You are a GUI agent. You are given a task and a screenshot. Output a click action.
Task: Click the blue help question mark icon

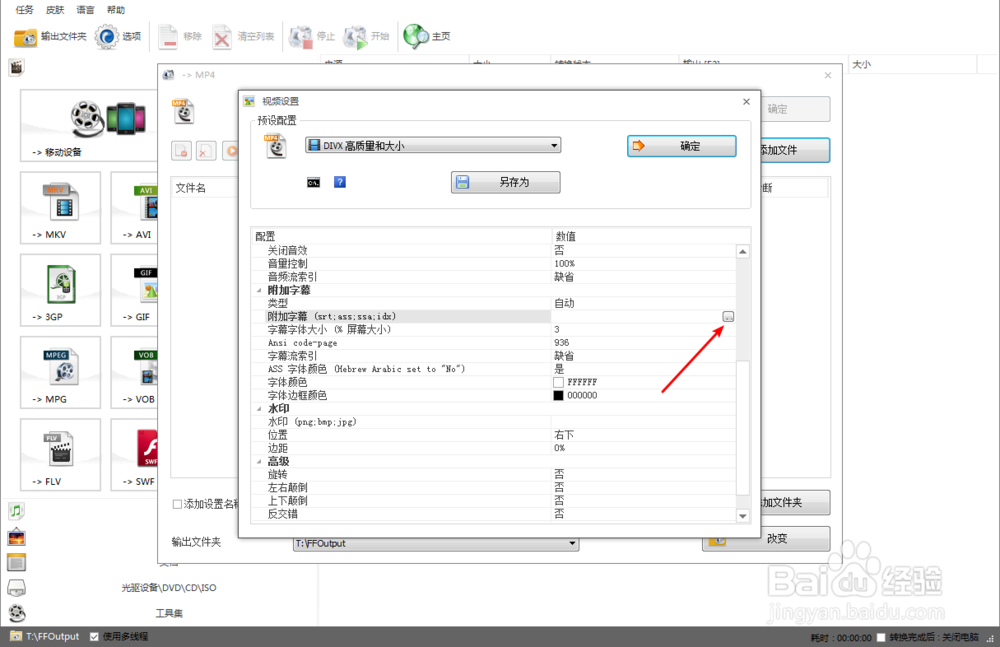coord(340,182)
